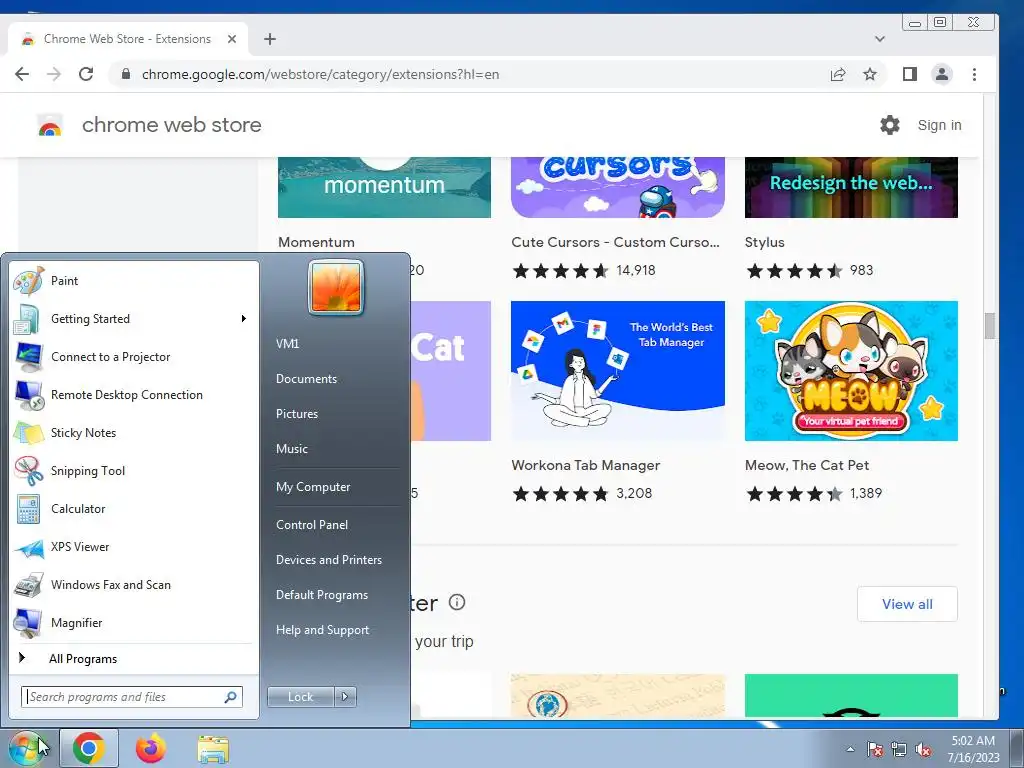Screen dimensions: 1024x768
Task: Click View all button
Action: point(907,604)
